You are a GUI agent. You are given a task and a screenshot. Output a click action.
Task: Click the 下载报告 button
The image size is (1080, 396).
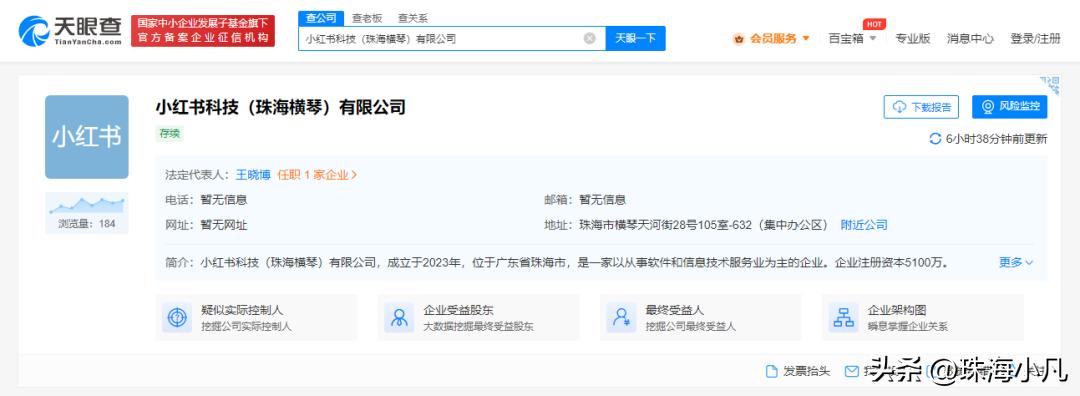coord(921,107)
